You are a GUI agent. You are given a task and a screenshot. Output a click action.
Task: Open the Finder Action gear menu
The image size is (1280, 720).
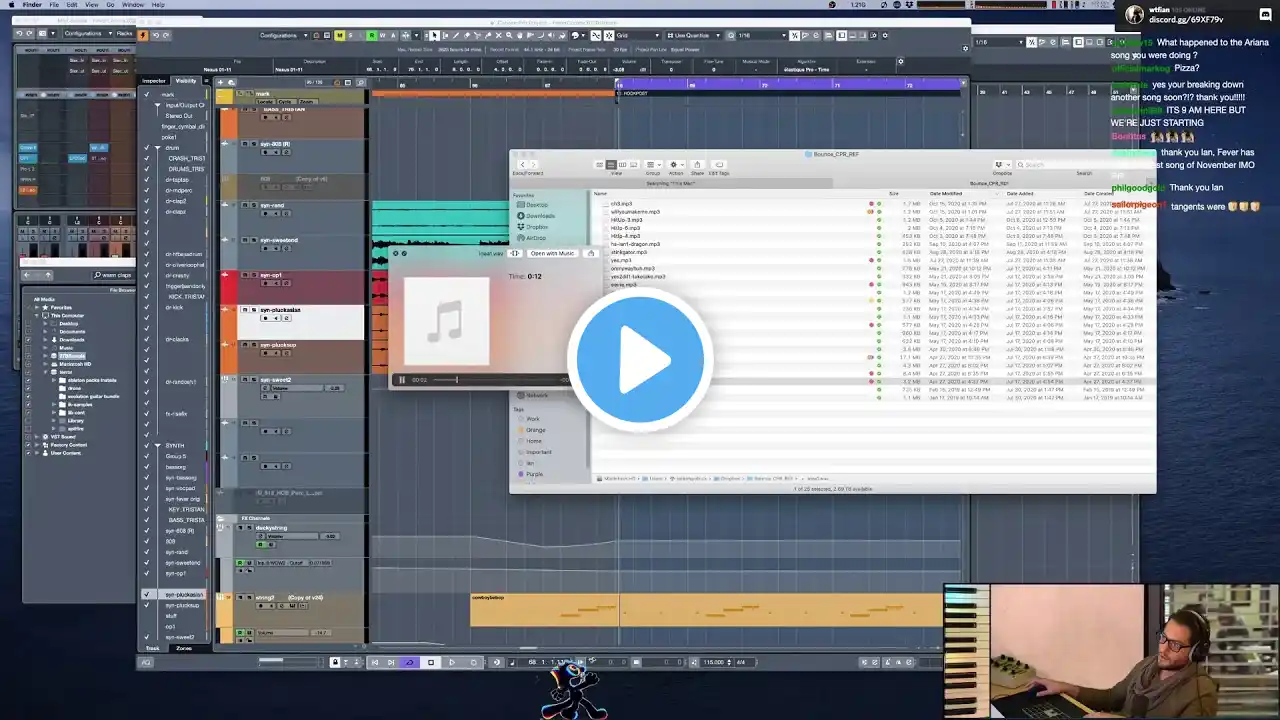[675, 164]
